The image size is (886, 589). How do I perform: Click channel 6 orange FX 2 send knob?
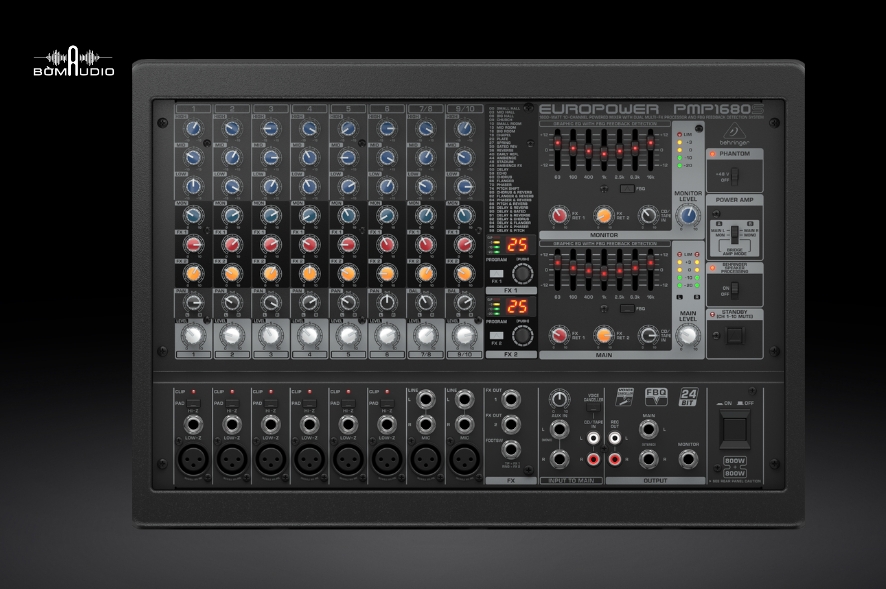[x=386, y=274]
